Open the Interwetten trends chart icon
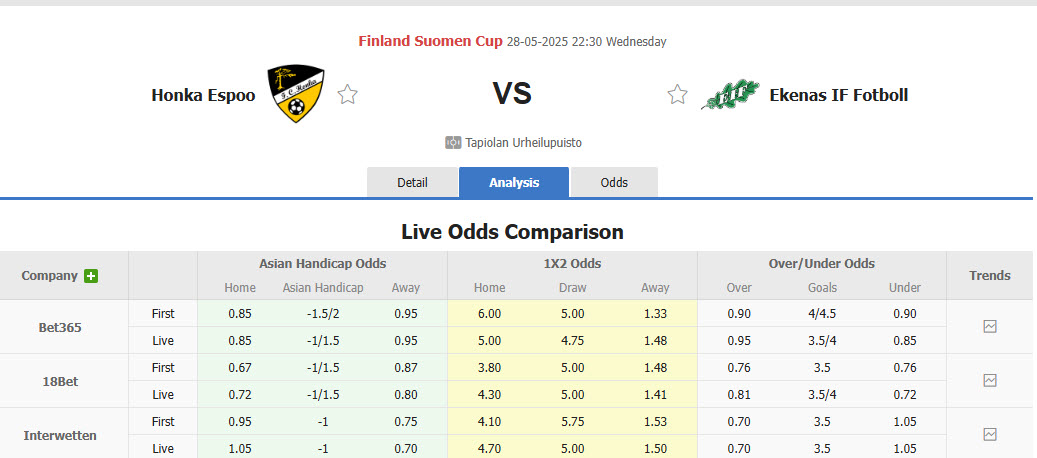 [990, 434]
